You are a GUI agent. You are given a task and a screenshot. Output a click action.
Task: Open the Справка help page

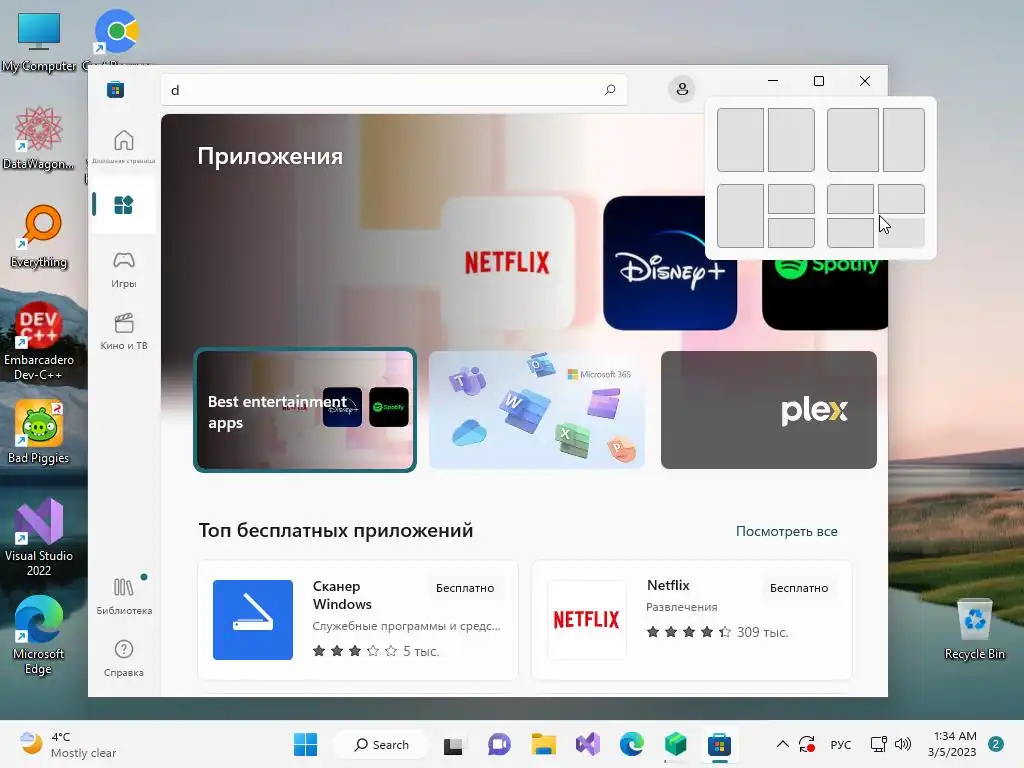(123, 658)
